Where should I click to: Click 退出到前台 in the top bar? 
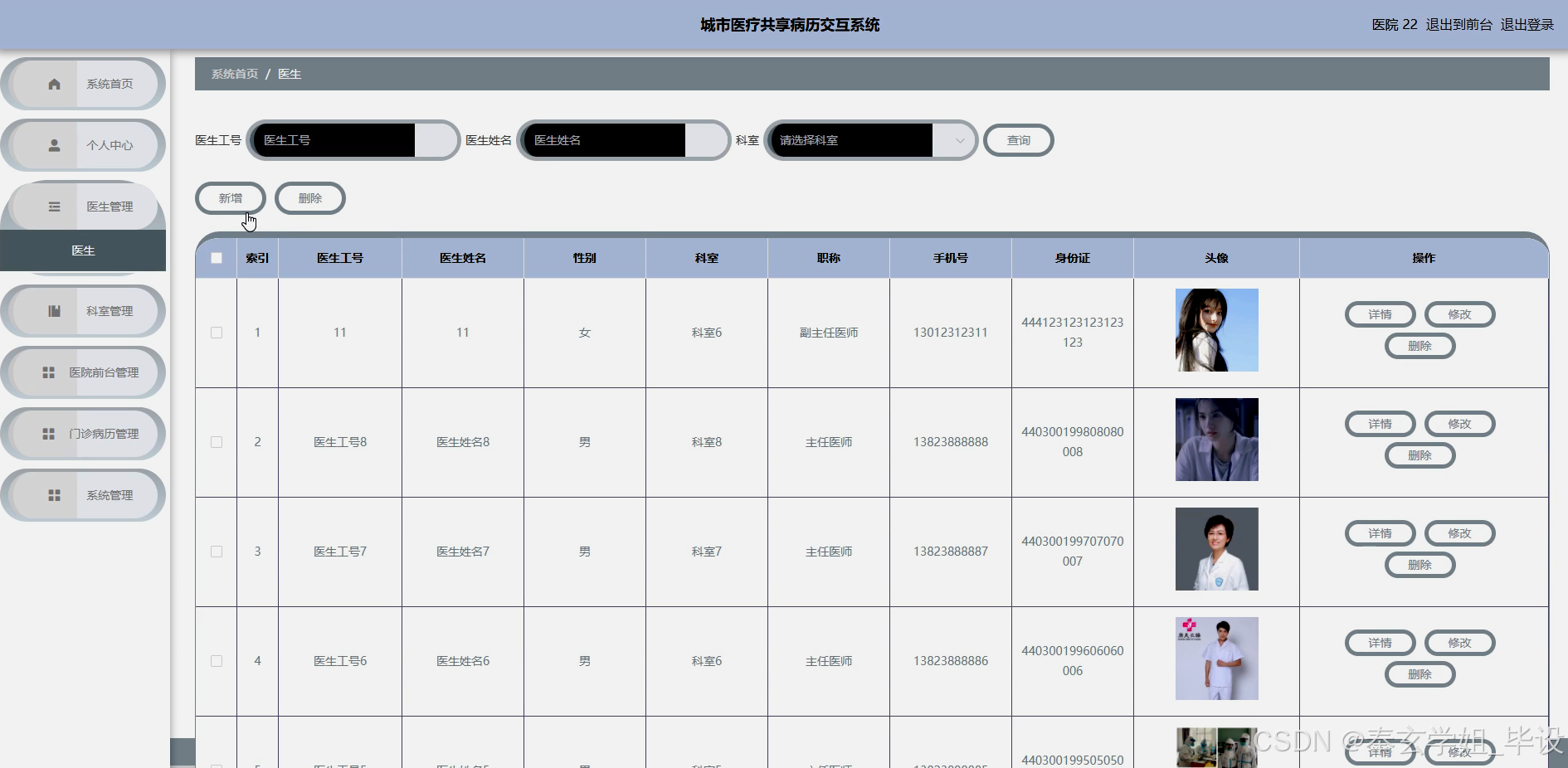click(x=1458, y=25)
